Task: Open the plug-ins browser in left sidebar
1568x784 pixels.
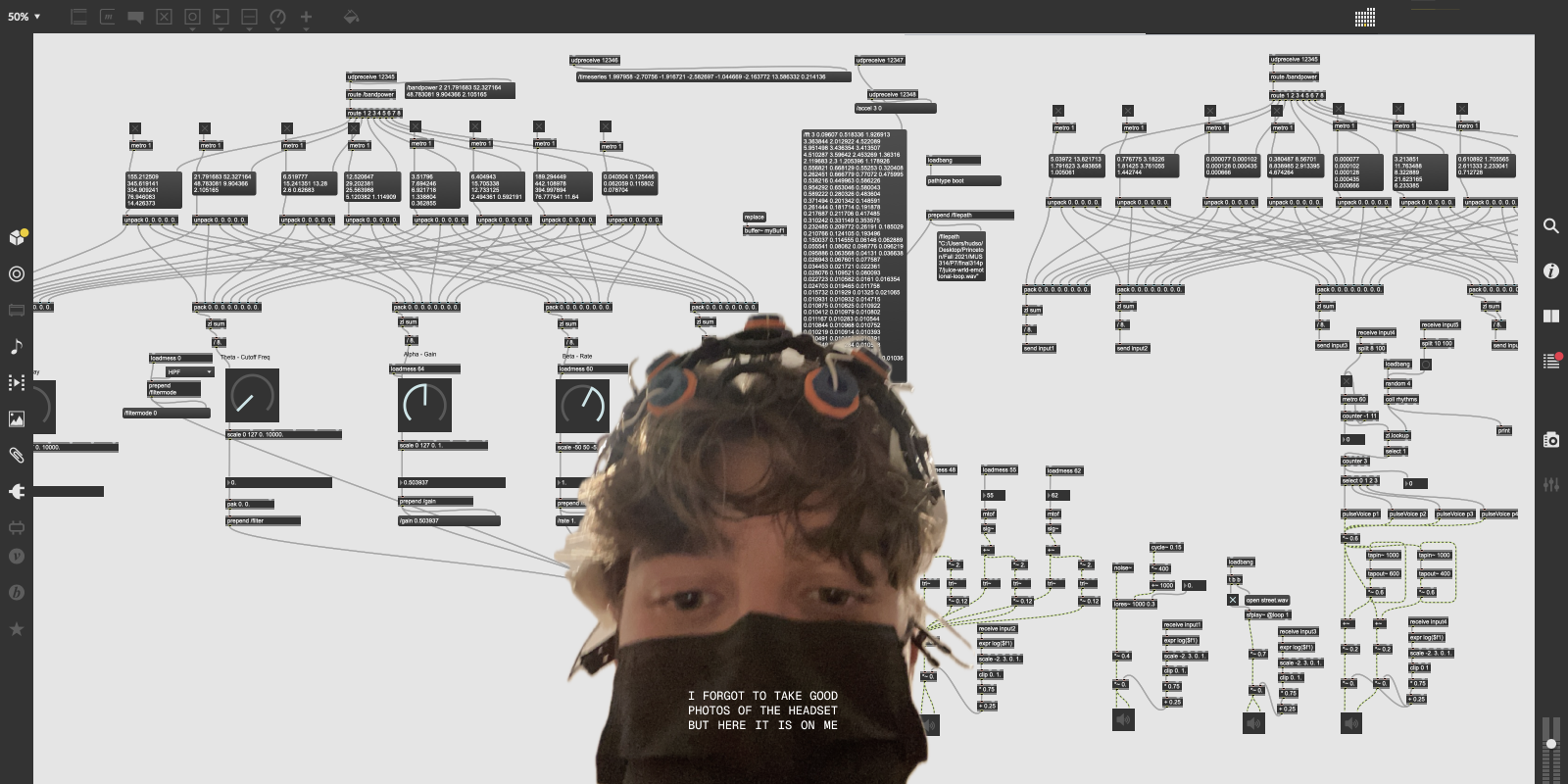Action: point(17,491)
